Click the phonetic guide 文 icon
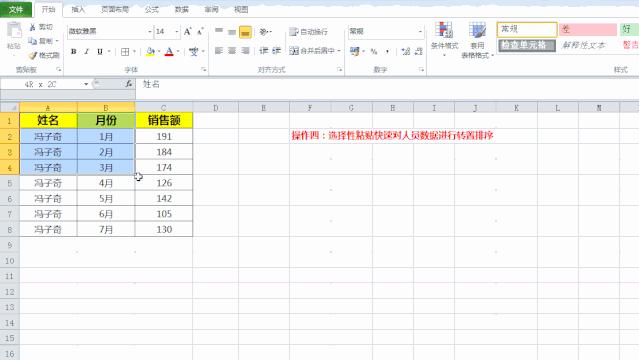639x360 pixels. click(x=194, y=52)
